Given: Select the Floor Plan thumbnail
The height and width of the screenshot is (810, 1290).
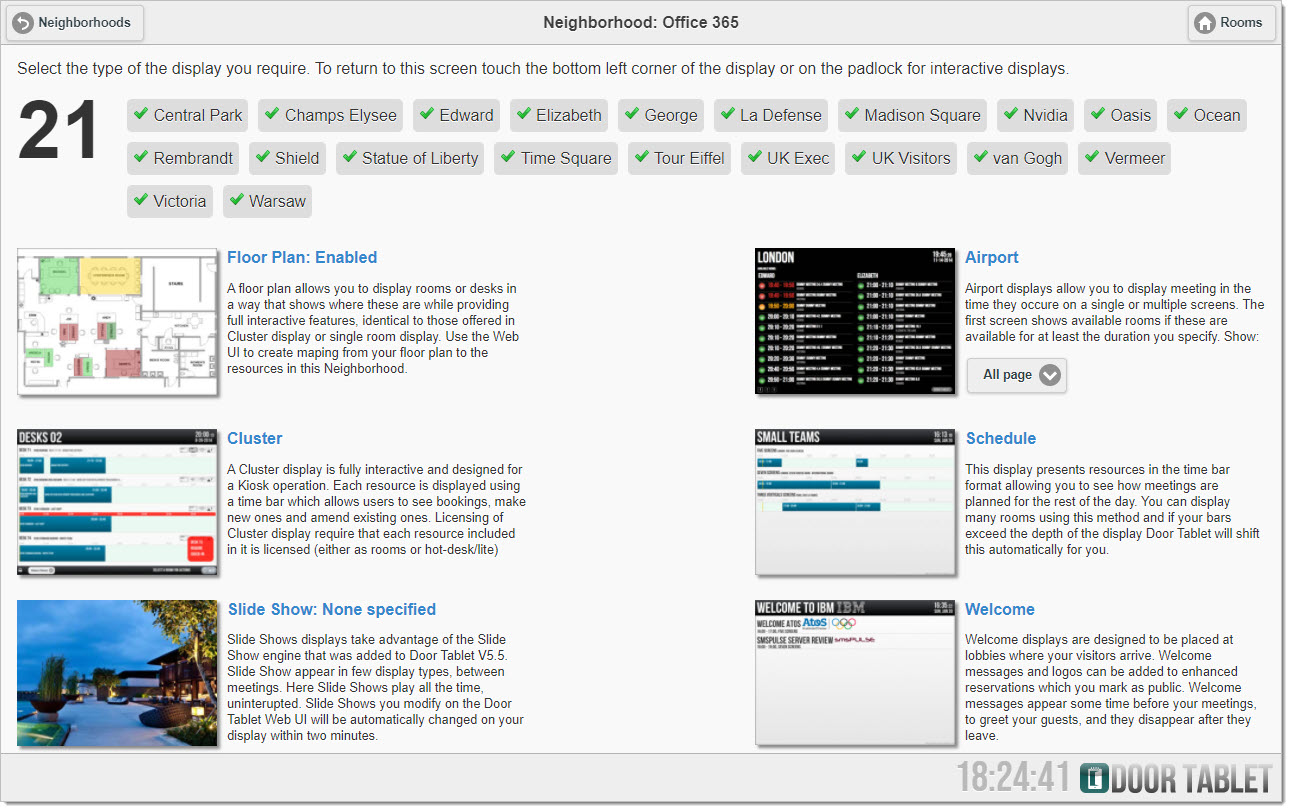Looking at the screenshot, I should [117, 321].
